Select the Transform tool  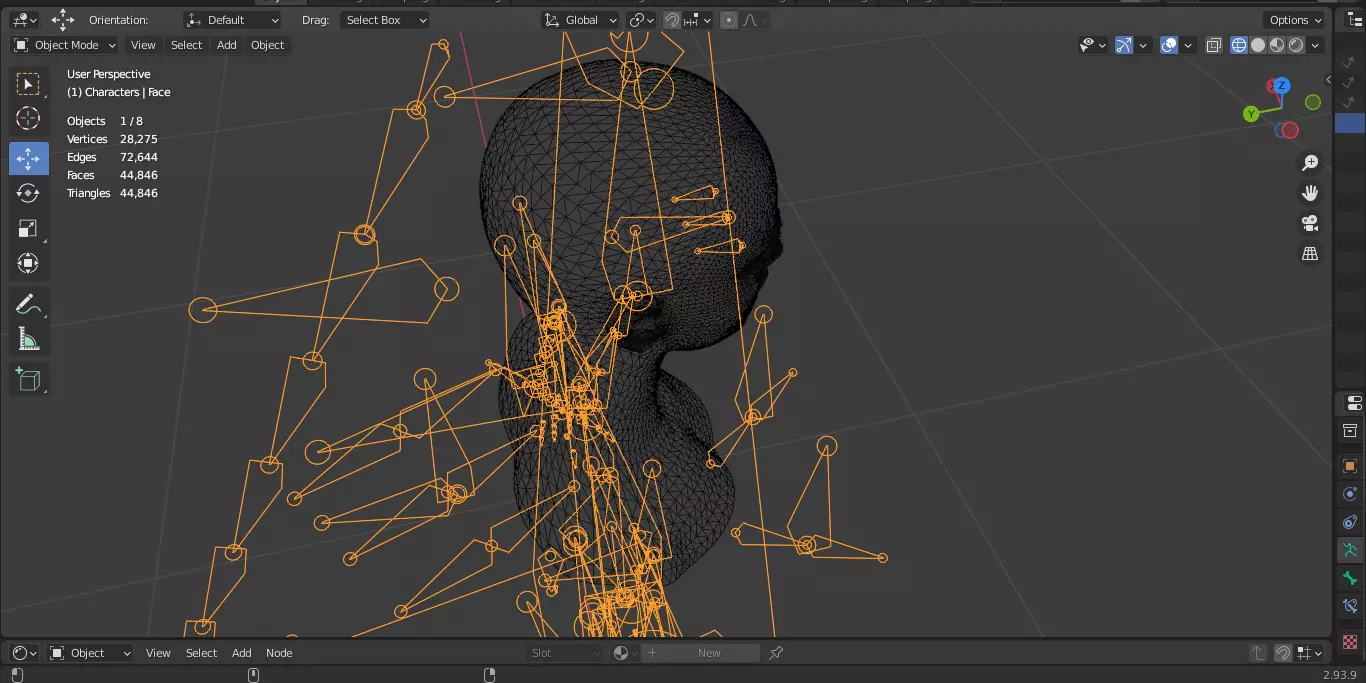(28, 263)
